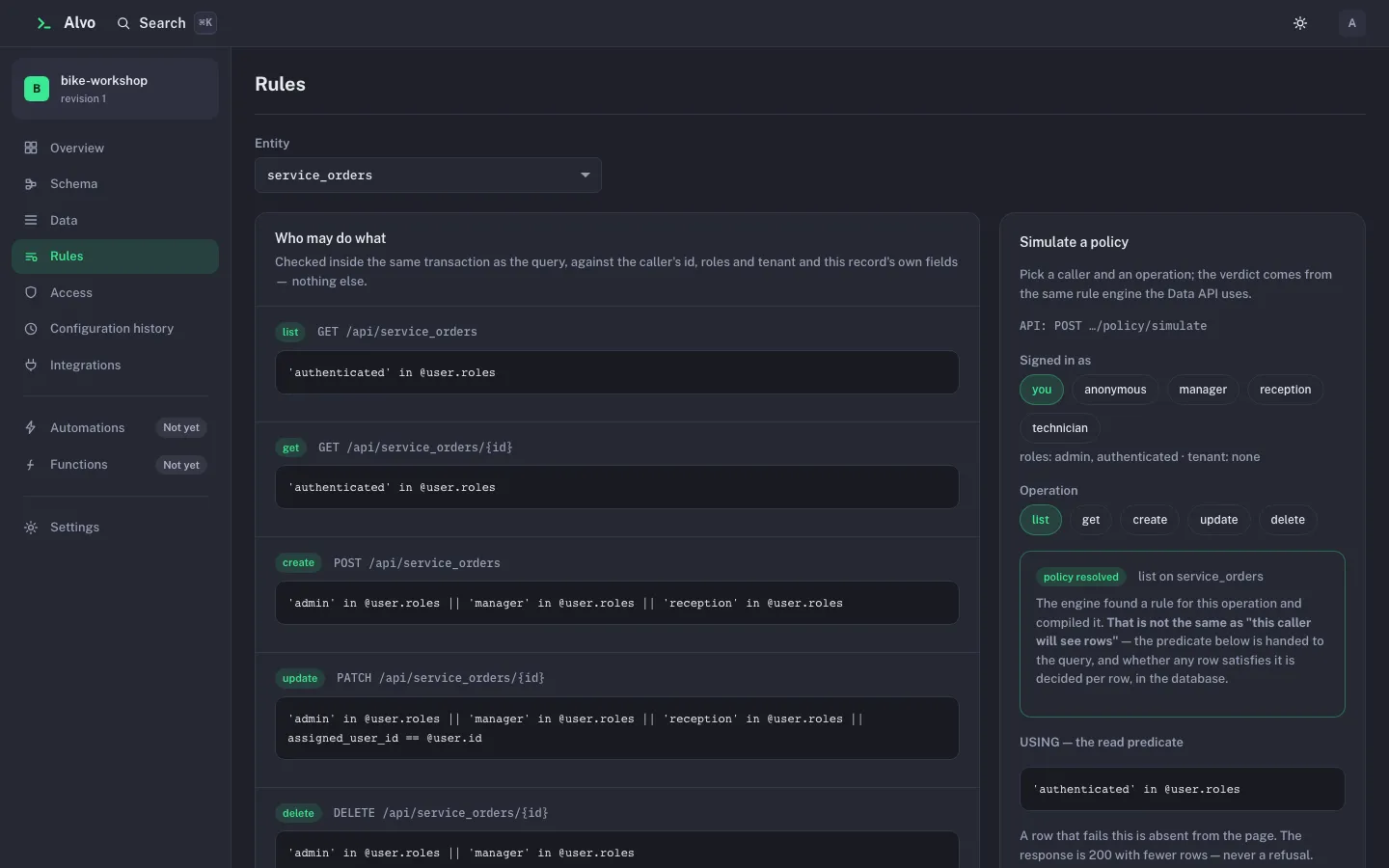The height and width of the screenshot is (868, 1389).
Task: Select the create operation chip
Action: point(1150,520)
